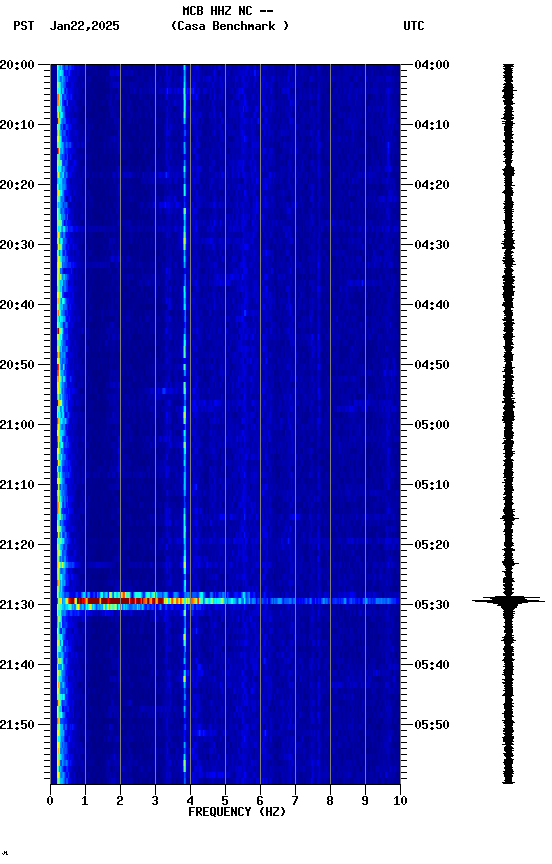Select the PST timezone label

(24, 26)
